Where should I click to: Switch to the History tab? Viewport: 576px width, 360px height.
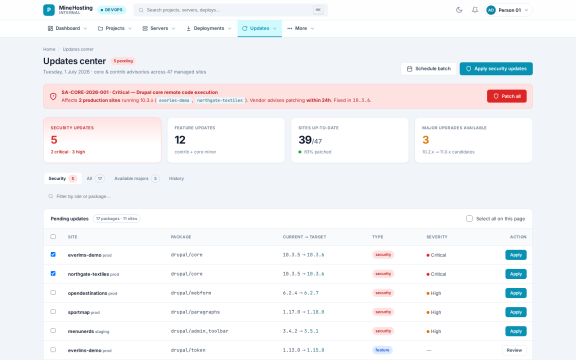(176, 179)
